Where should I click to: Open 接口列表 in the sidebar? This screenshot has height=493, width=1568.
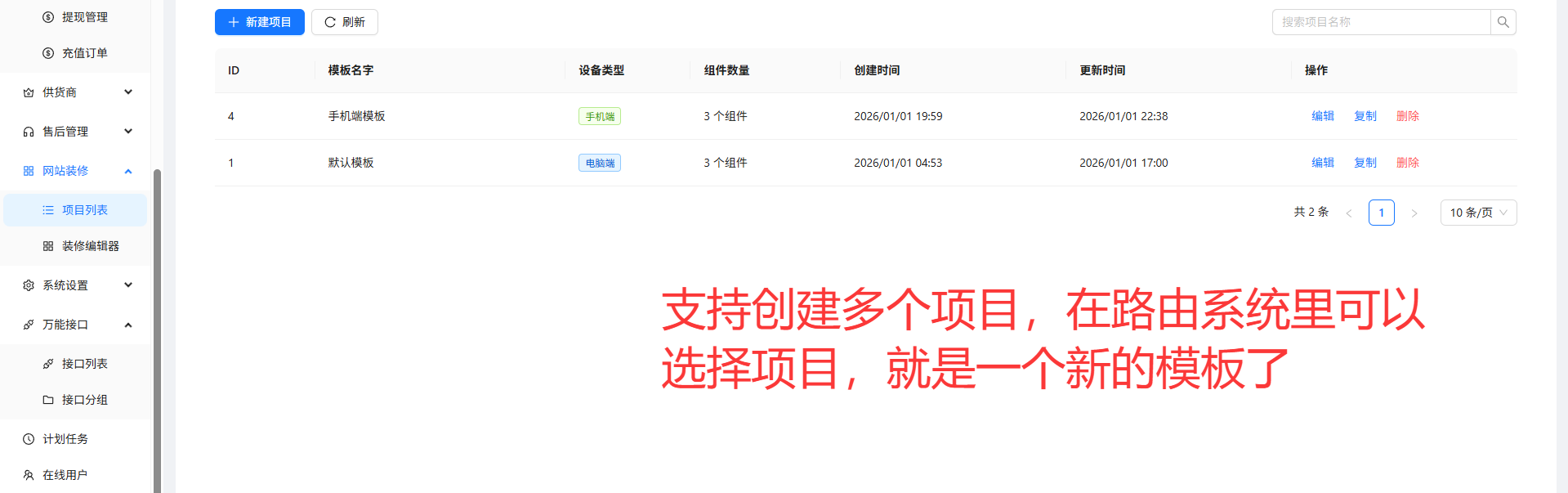click(x=84, y=364)
